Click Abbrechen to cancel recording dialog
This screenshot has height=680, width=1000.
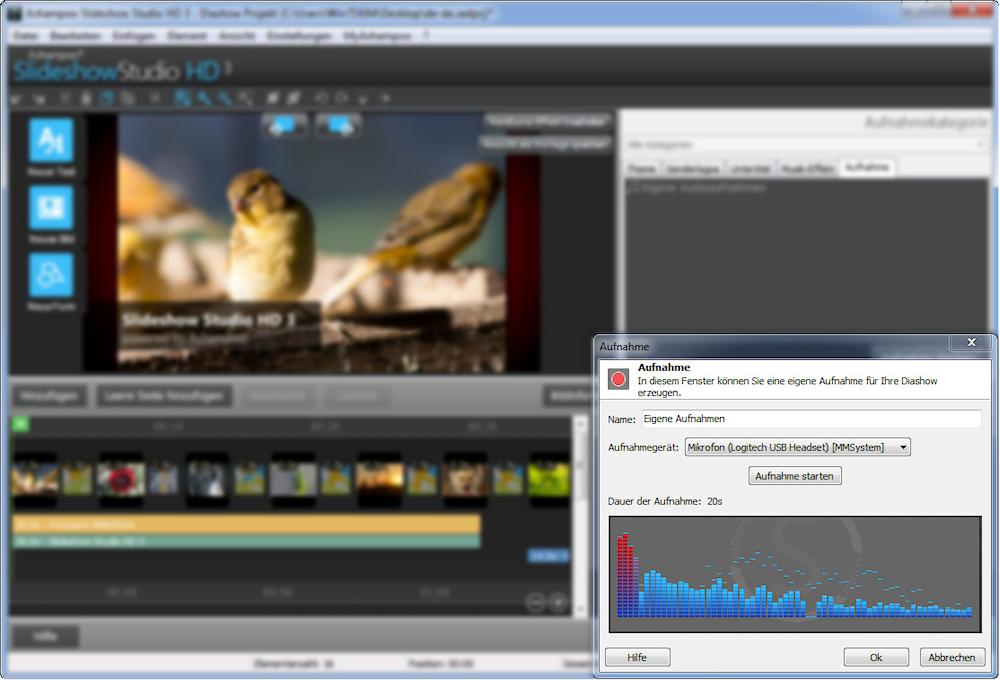(x=952, y=657)
